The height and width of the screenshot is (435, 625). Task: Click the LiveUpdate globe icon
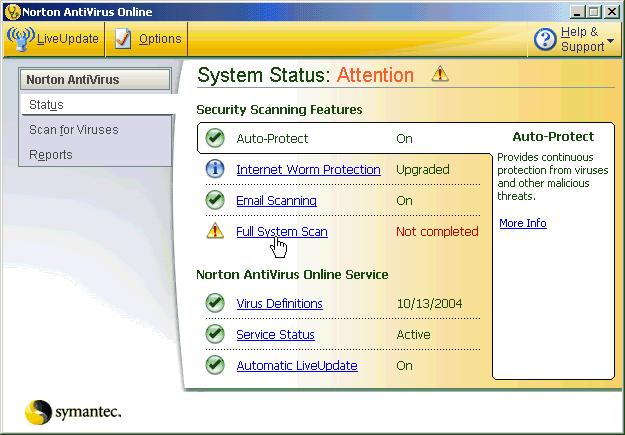[x=20, y=39]
